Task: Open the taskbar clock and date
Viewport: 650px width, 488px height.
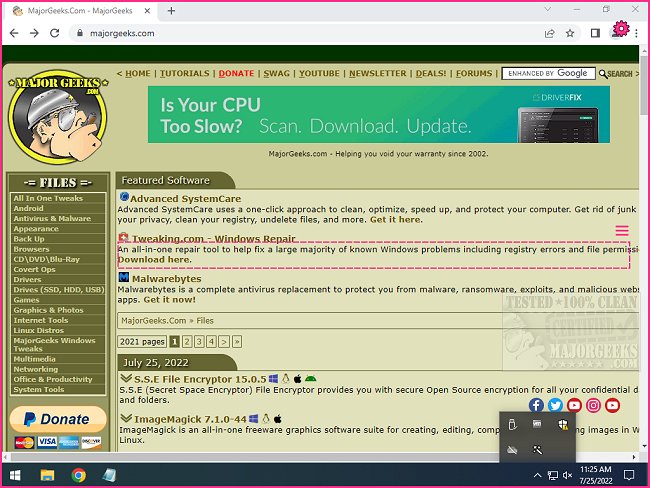Action: (x=596, y=475)
